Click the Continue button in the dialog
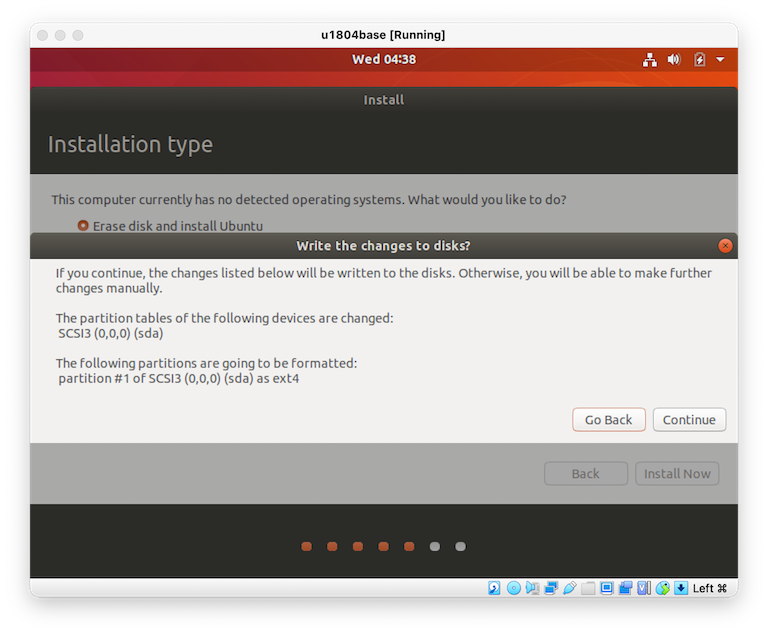This screenshot has height=634, width=768. [689, 420]
